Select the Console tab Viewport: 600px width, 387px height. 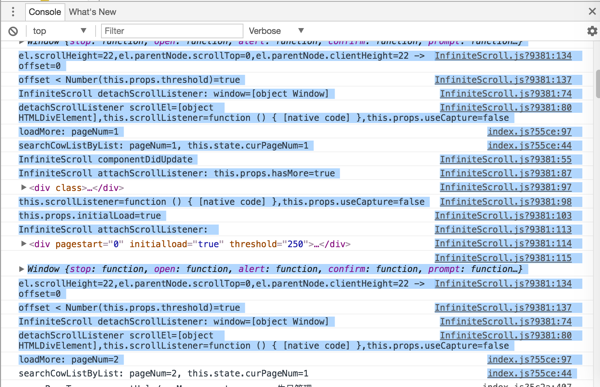45,12
